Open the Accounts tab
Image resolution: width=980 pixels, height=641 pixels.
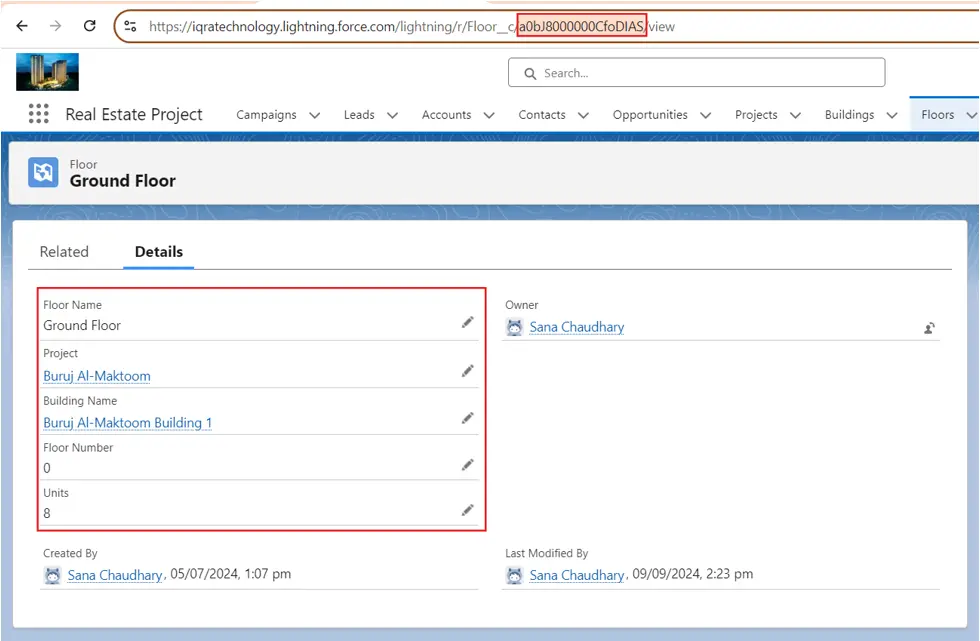[x=446, y=115]
